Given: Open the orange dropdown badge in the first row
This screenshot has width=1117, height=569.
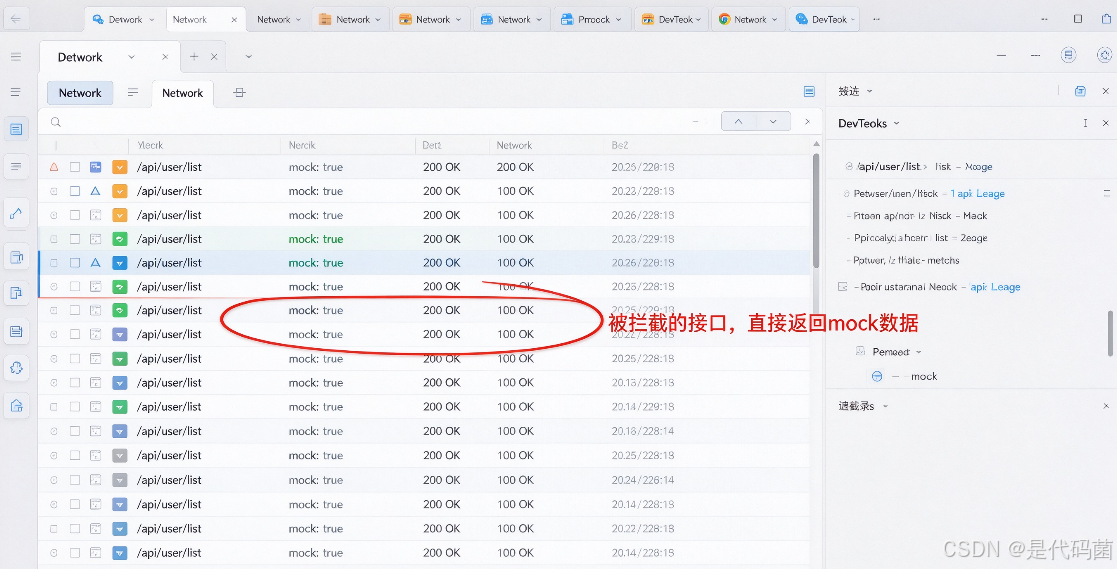Looking at the screenshot, I should pos(120,167).
